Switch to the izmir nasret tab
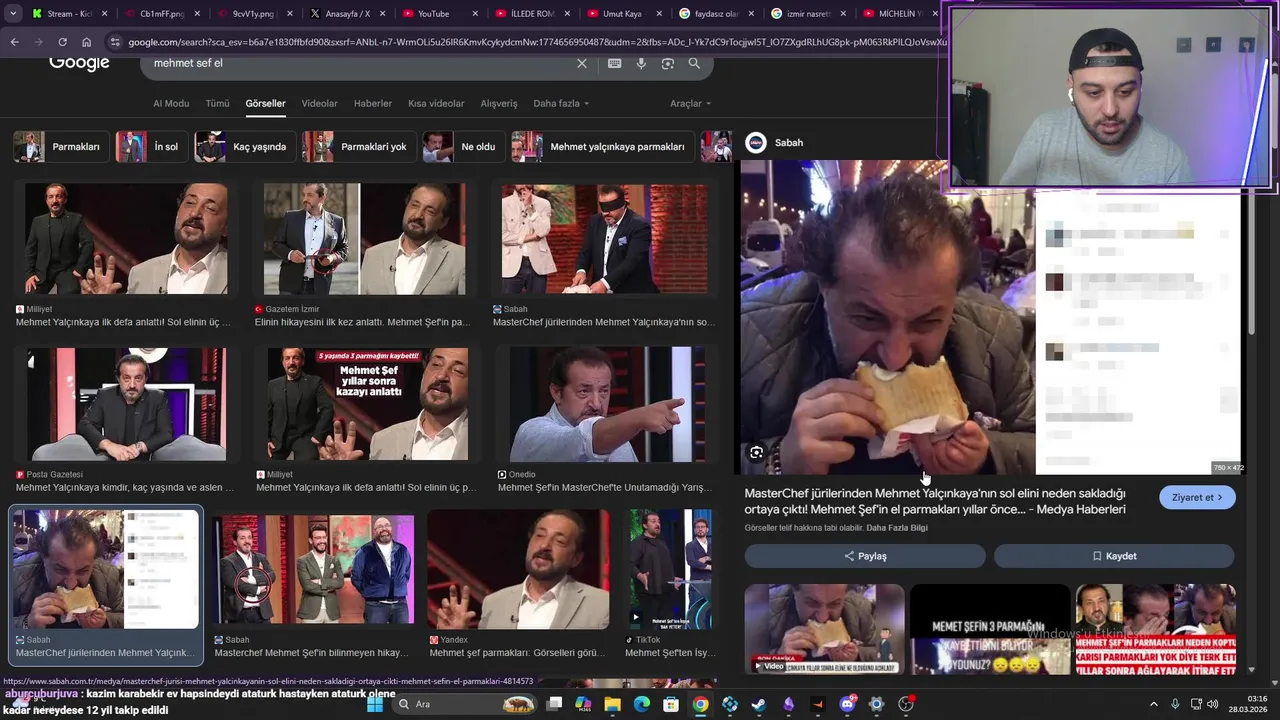The width and height of the screenshot is (1280, 720). click(x=807, y=14)
